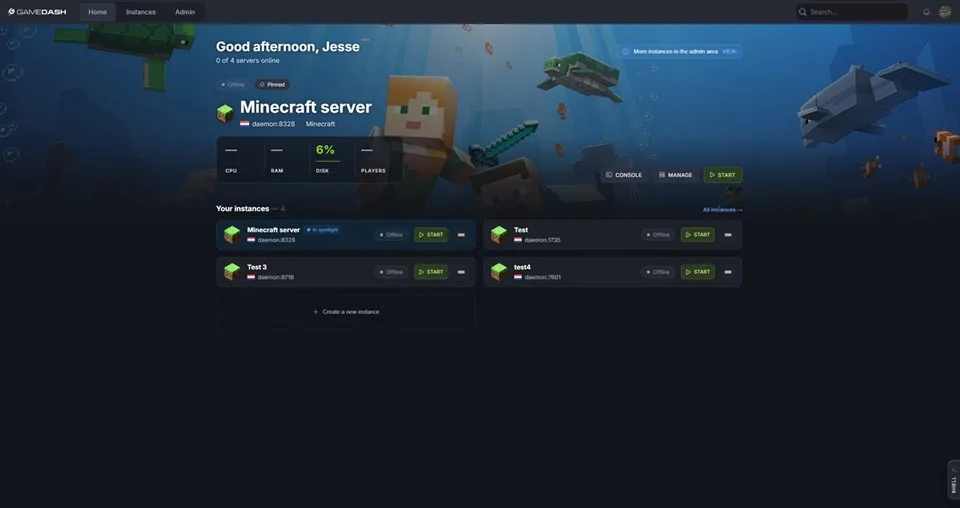The height and width of the screenshot is (508, 960).
Task: Open the SHELL side panel tab
Action: pos(954,480)
